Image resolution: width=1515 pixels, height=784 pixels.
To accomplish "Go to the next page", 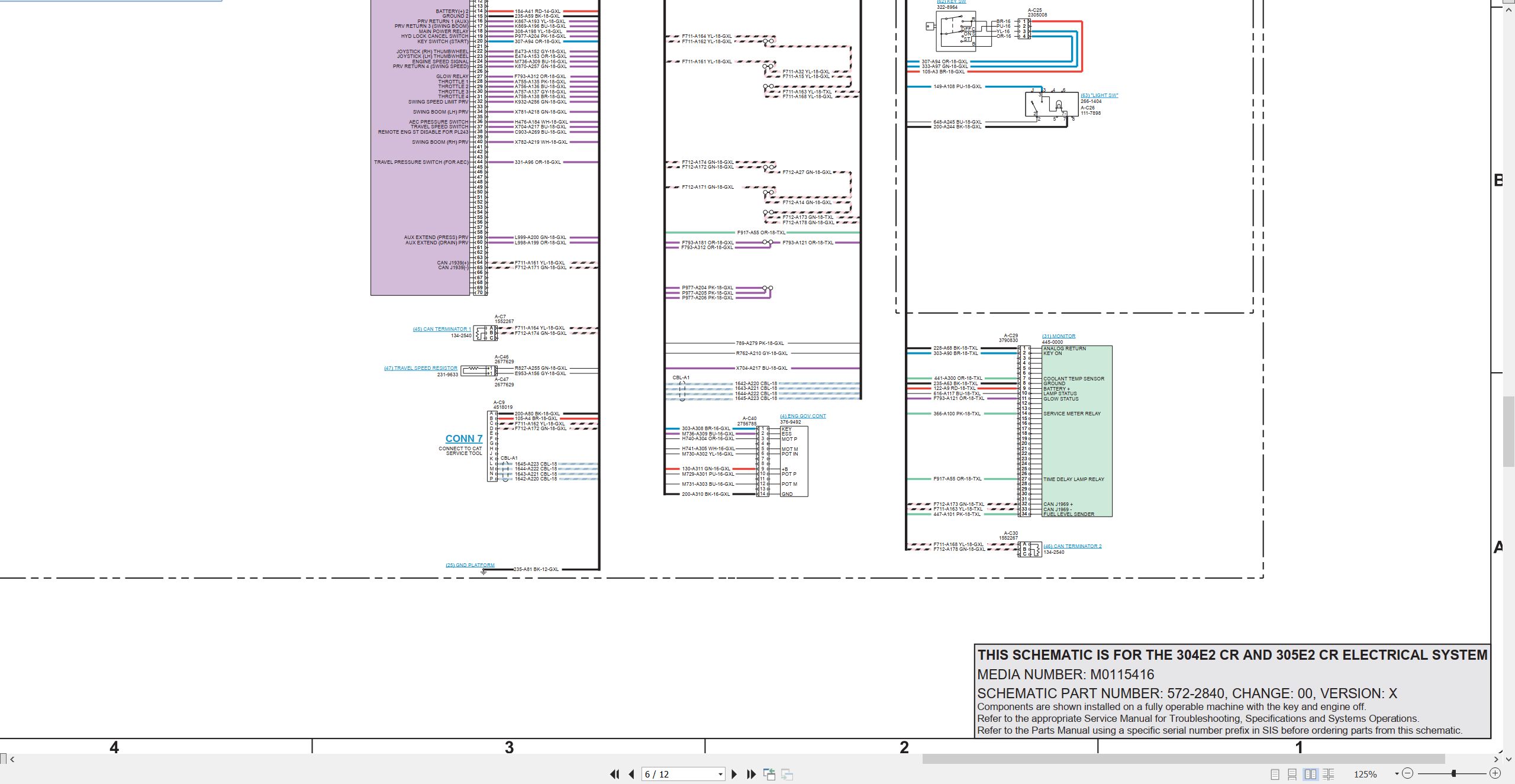I will click(734, 774).
